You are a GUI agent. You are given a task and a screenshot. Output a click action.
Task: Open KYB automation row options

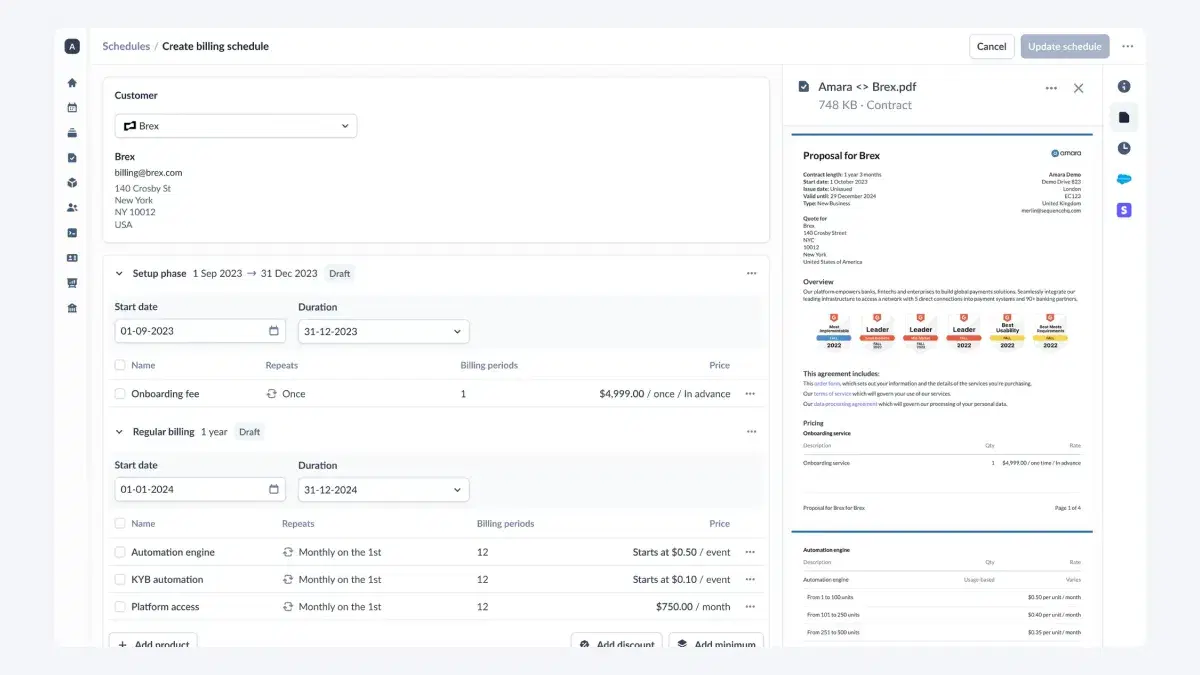[750, 579]
